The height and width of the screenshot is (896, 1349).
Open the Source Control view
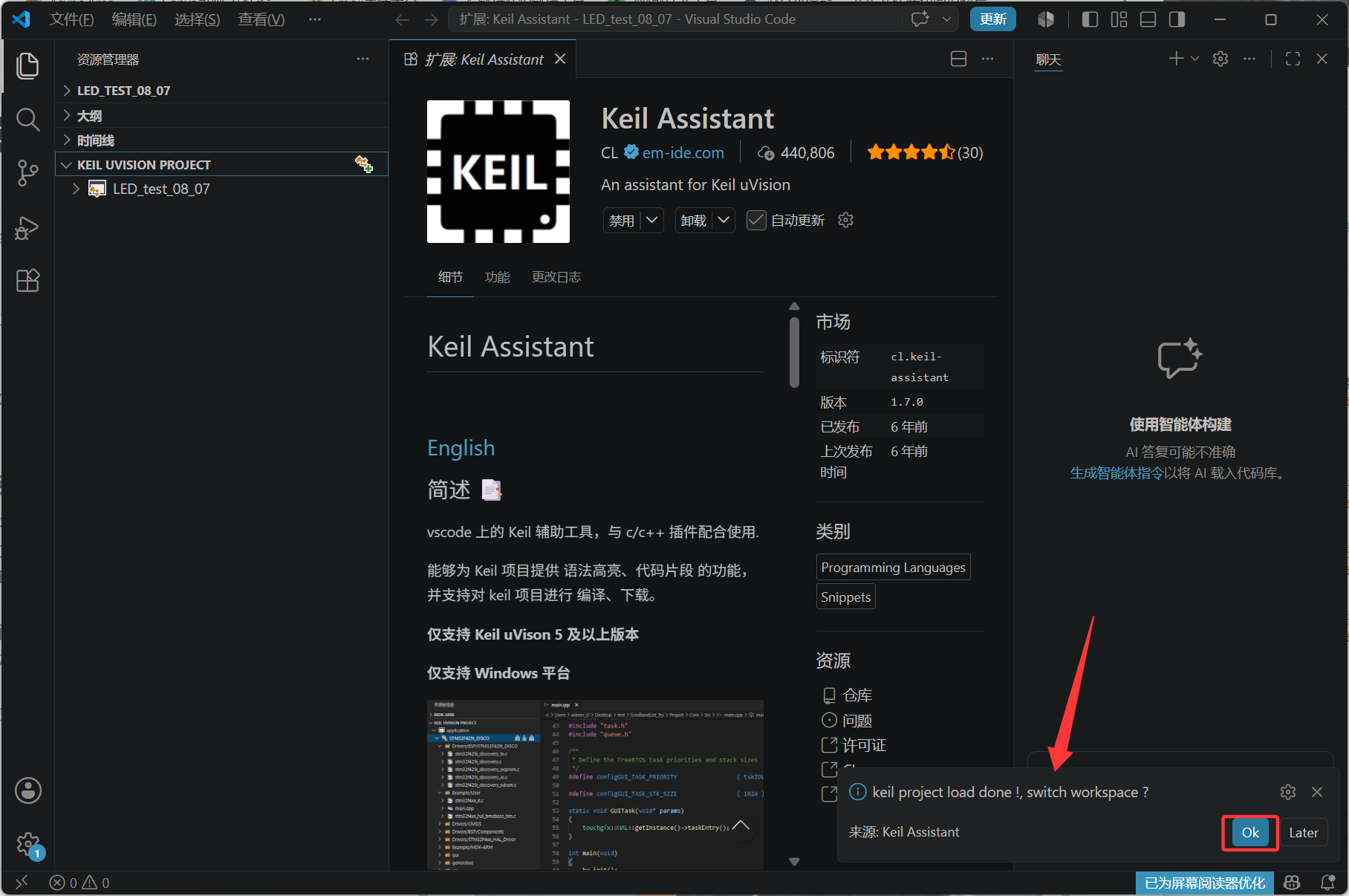click(x=27, y=173)
